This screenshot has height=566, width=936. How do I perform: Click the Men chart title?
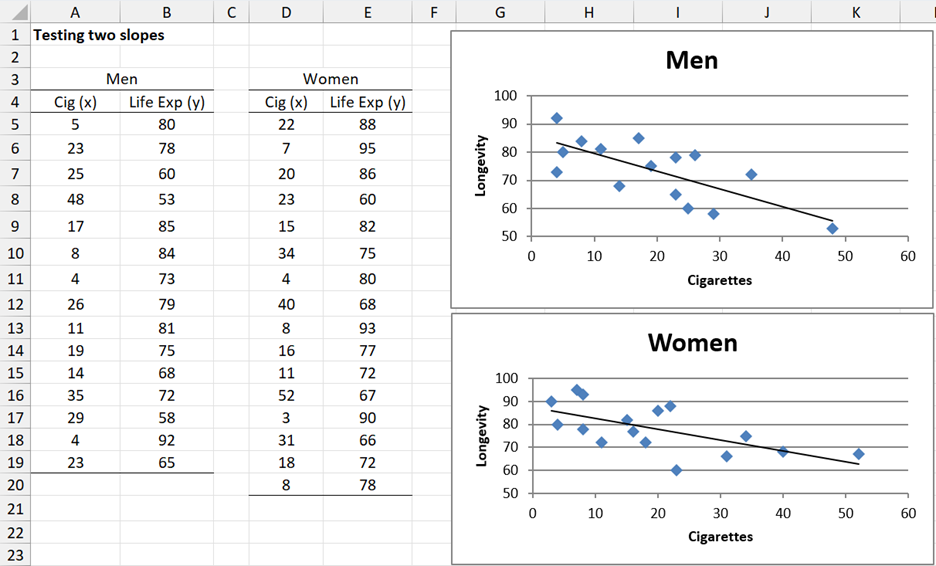click(x=691, y=60)
